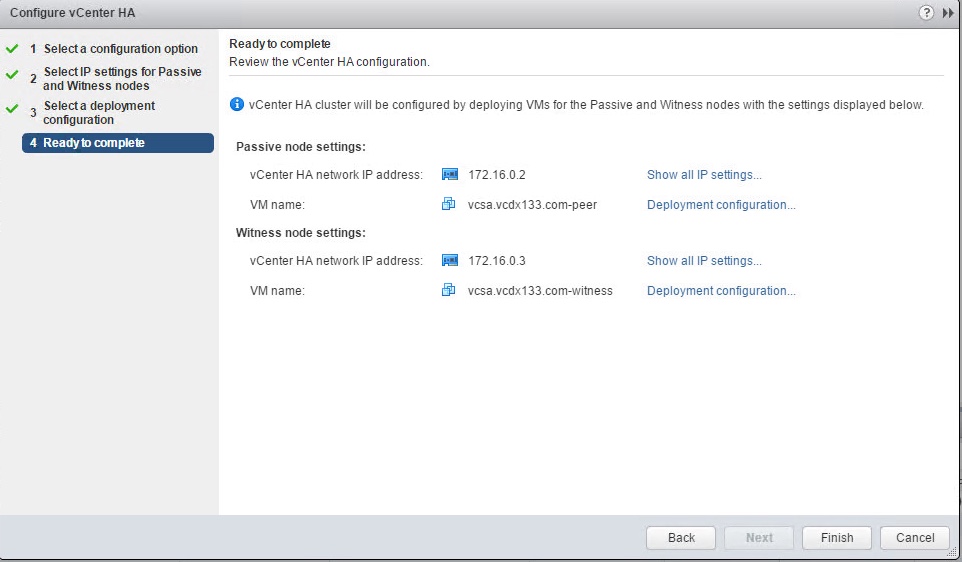Cancel the Configure vCenter HA wizard

tap(914, 538)
